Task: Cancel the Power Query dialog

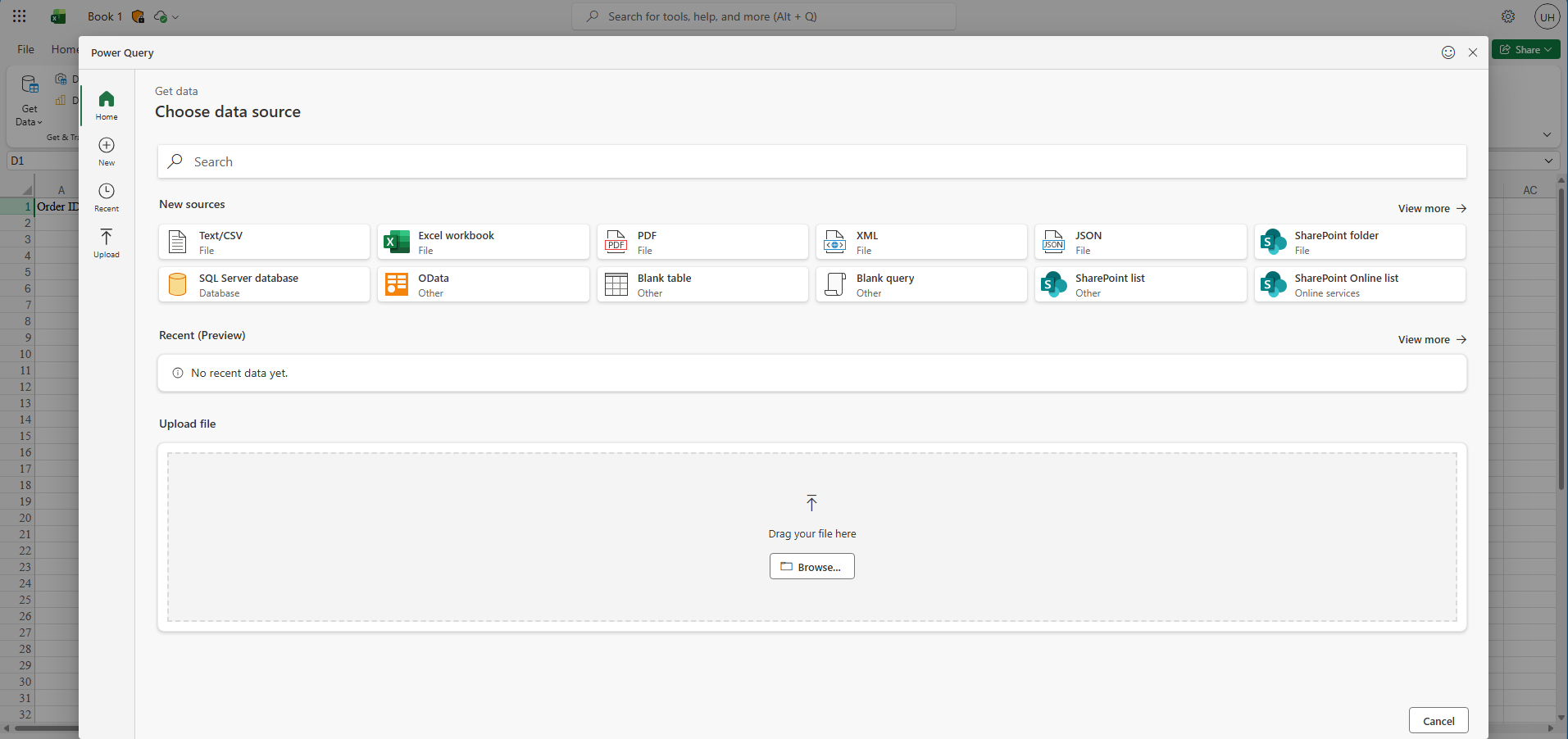Action: pos(1438,721)
